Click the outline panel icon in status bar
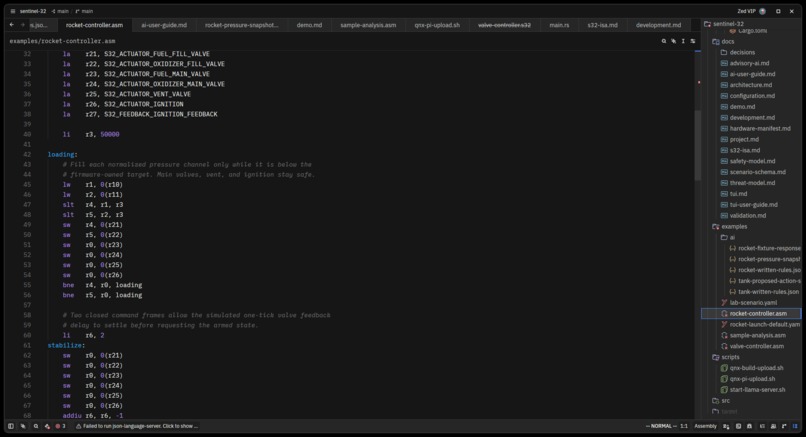806x437 pixels. point(762,426)
